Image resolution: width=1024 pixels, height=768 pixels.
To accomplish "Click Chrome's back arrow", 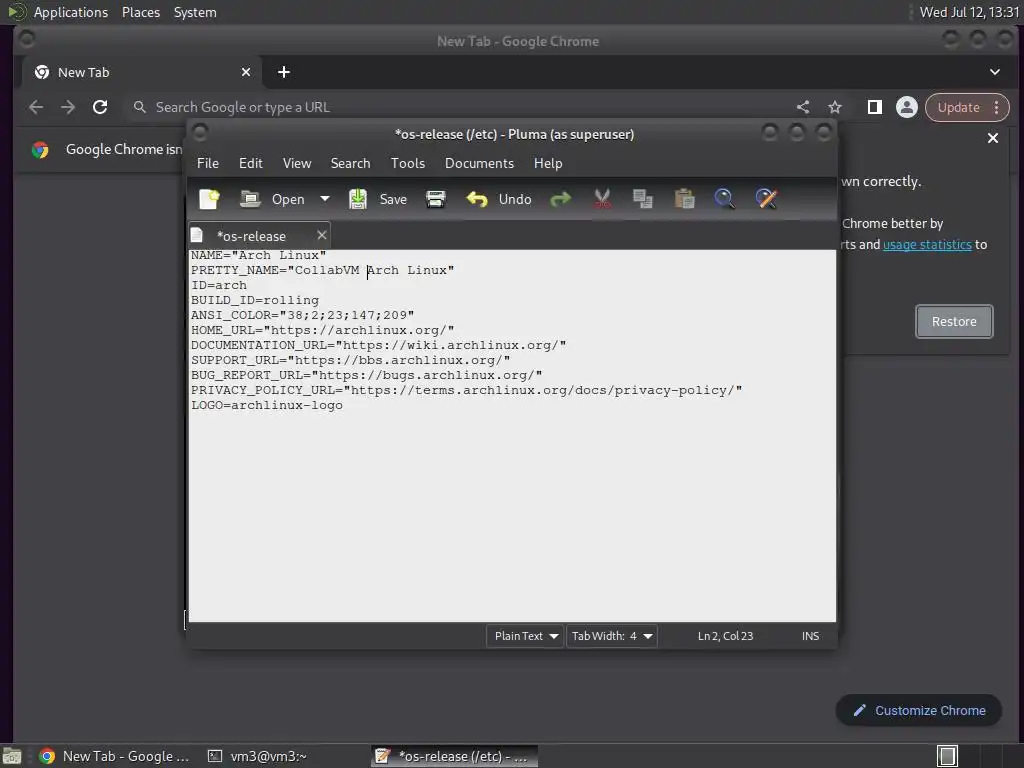I will pyautogui.click(x=36, y=107).
